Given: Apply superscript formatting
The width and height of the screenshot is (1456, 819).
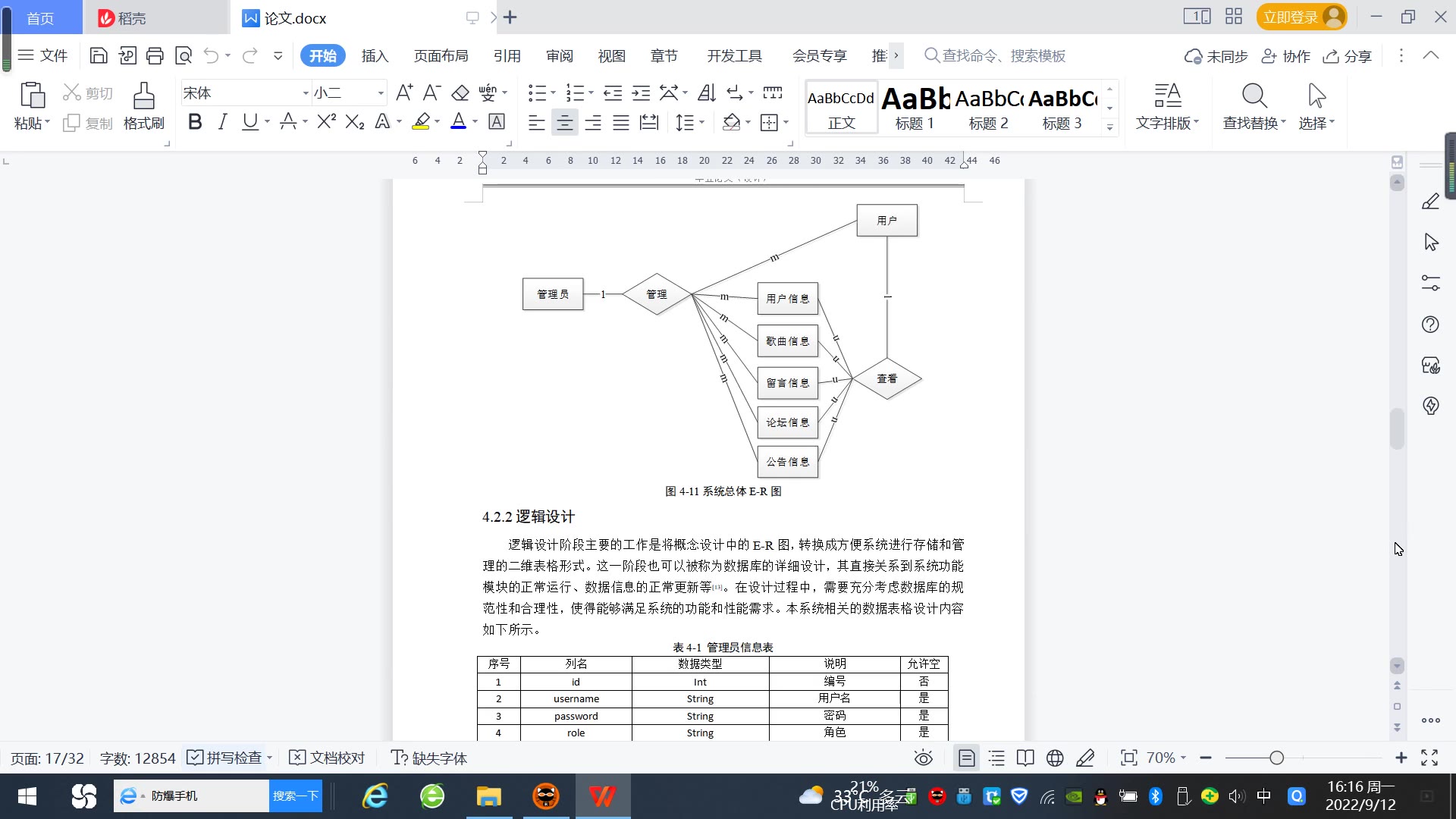Looking at the screenshot, I should tap(326, 122).
